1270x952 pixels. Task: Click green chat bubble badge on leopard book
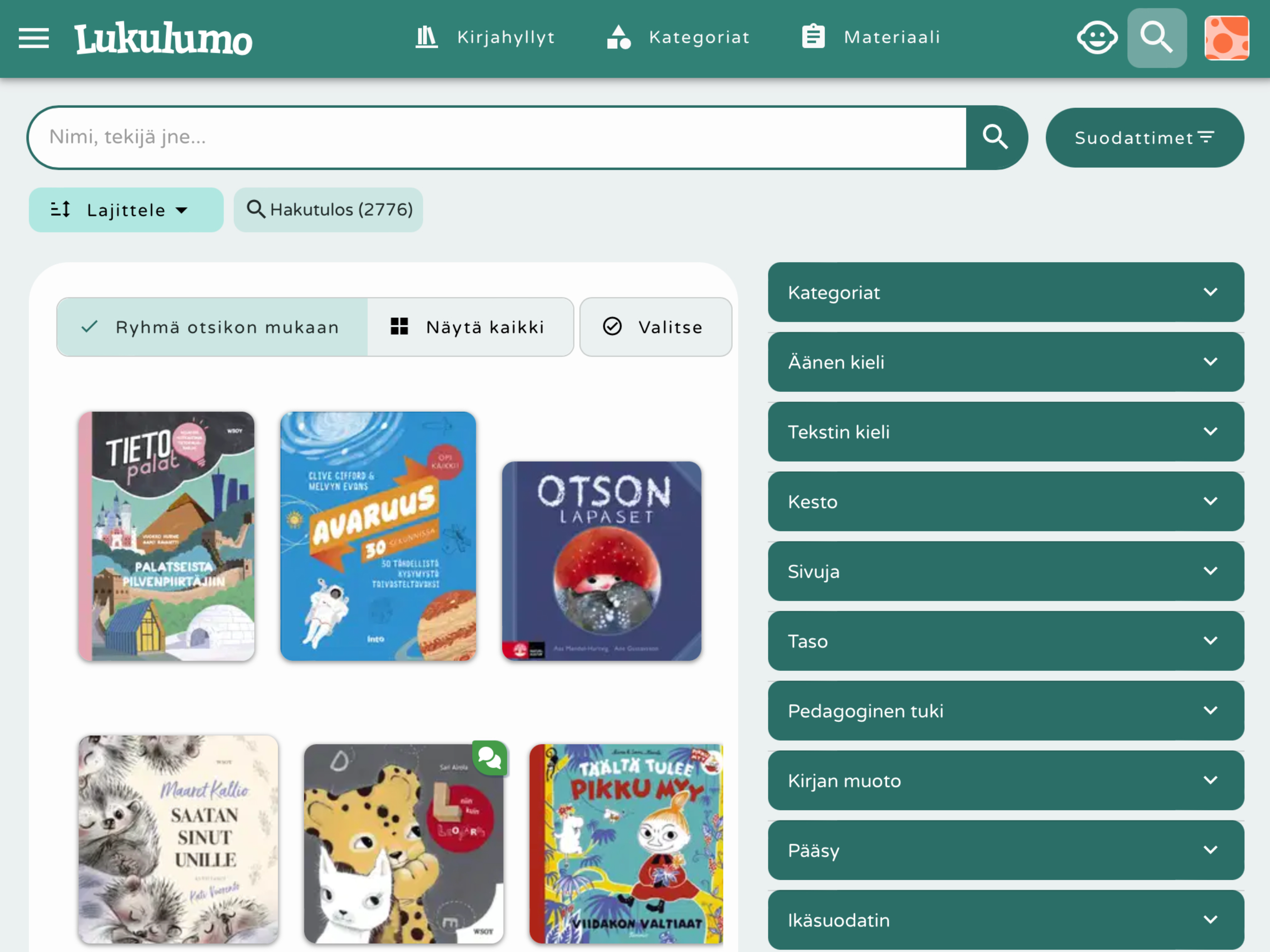(x=490, y=758)
